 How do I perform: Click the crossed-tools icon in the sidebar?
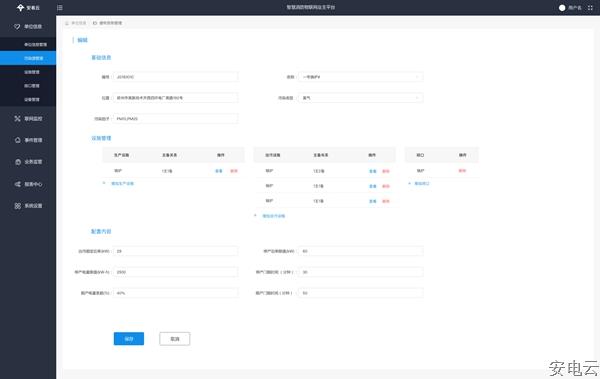tap(17, 119)
